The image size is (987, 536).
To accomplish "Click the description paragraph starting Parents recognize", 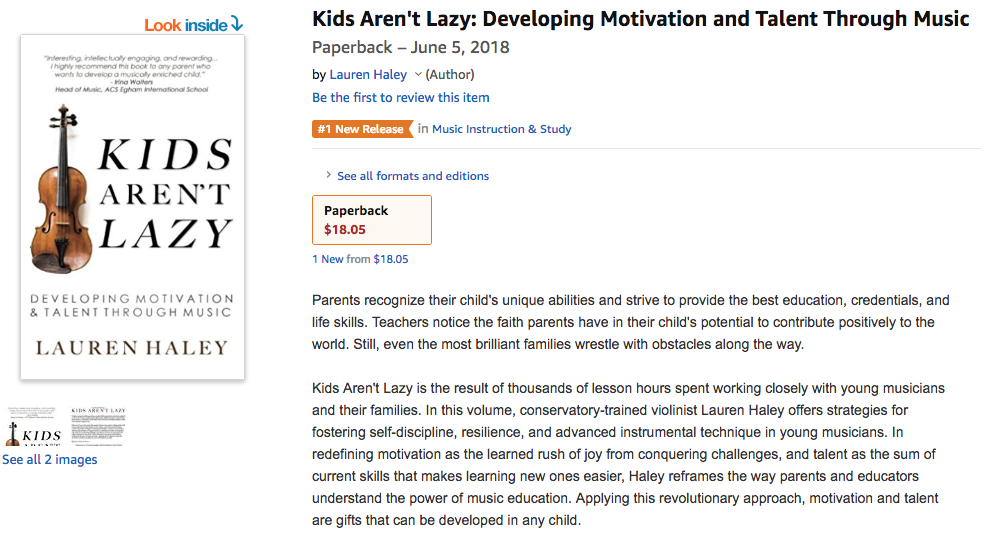I will 630,322.
